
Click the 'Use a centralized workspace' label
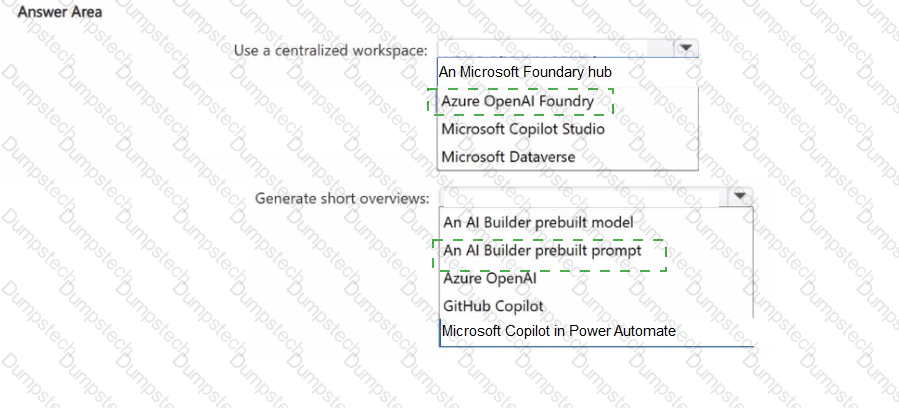[x=331, y=50]
